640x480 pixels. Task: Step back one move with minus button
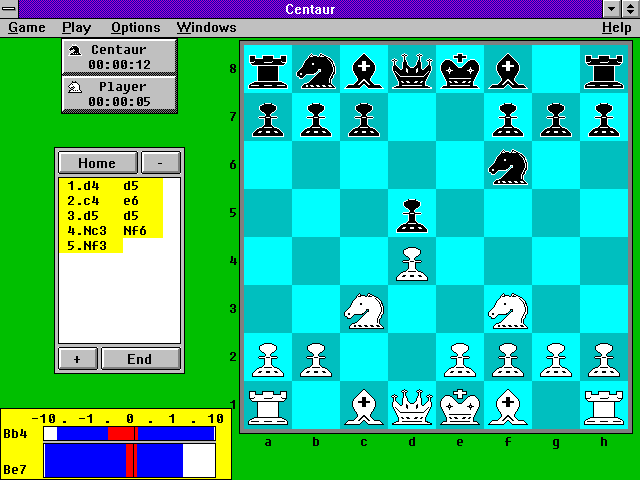(x=160, y=163)
